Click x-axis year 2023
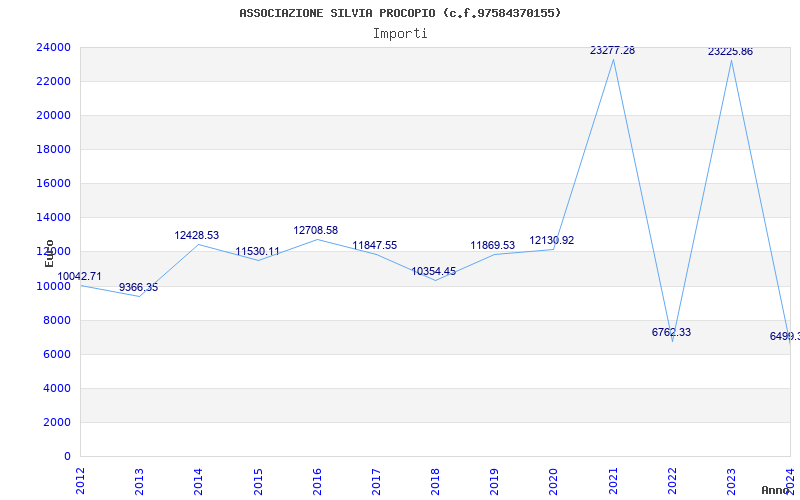Screen dimensions: 800x500 click(731, 481)
